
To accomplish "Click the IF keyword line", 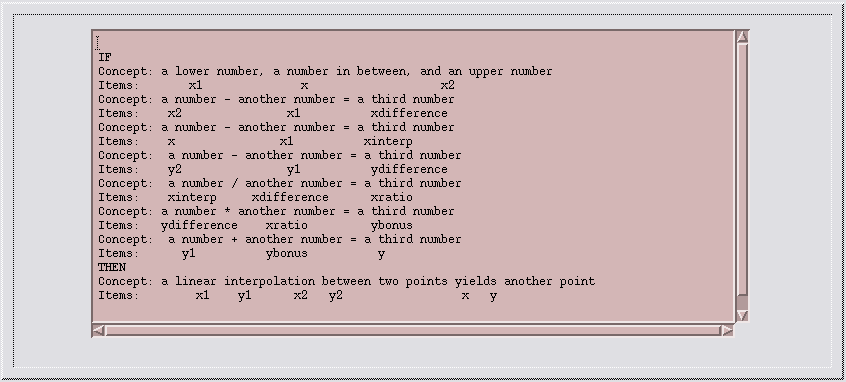I will pos(105,57).
